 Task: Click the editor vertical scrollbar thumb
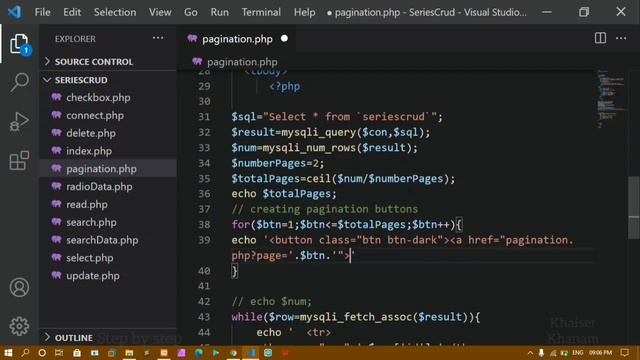(634, 207)
